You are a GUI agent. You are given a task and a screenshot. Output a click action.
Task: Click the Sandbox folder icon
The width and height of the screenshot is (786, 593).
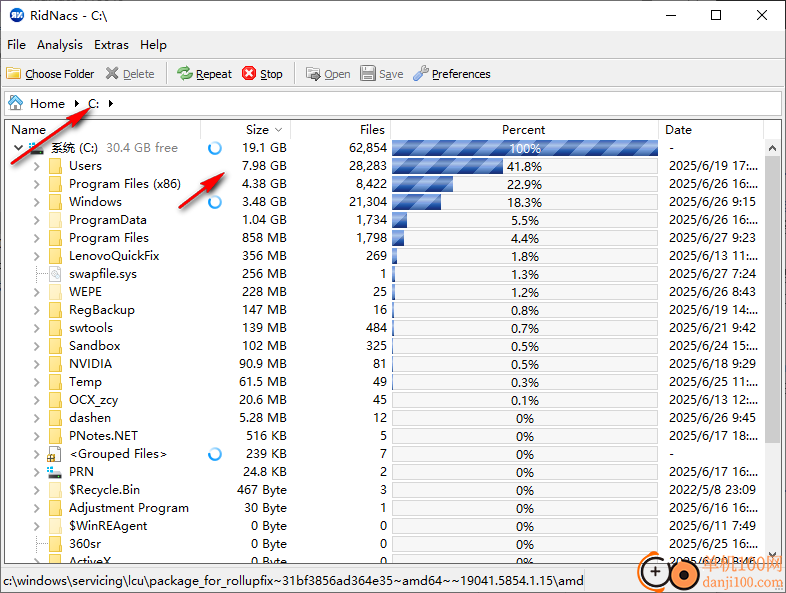[x=56, y=346]
